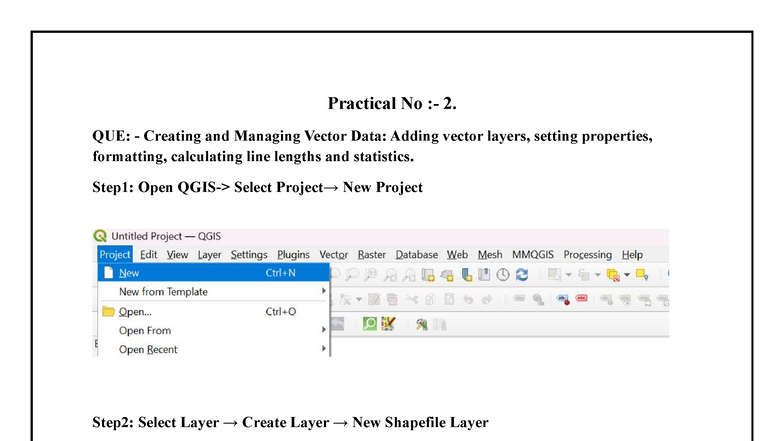Open the Project menu in QGIS
784x441 pixels.
click(x=114, y=254)
